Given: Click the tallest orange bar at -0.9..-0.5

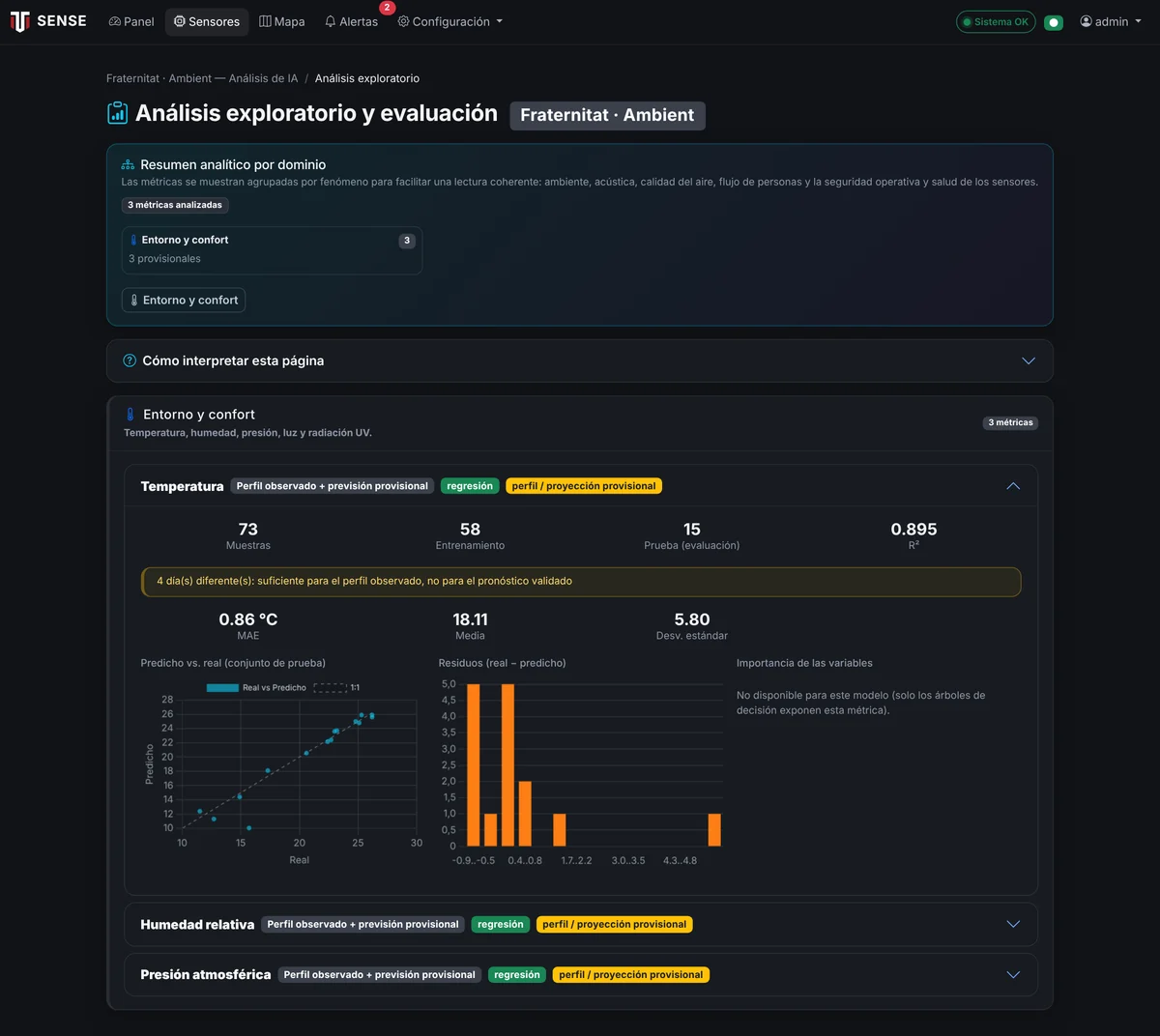Looking at the screenshot, I should [474, 764].
